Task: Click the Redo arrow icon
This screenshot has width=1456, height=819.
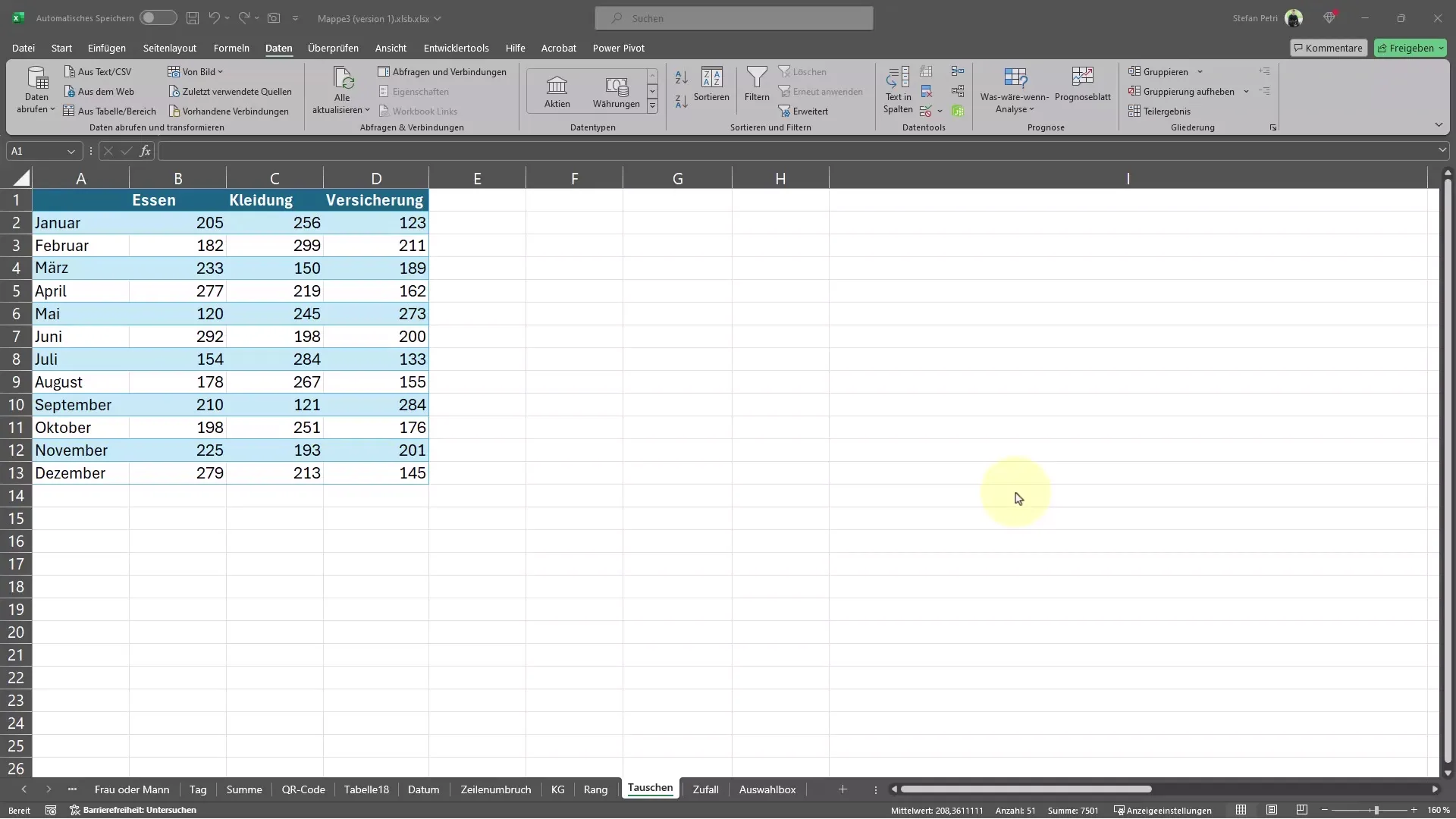Action: pyautogui.click(x=244, y=17)
